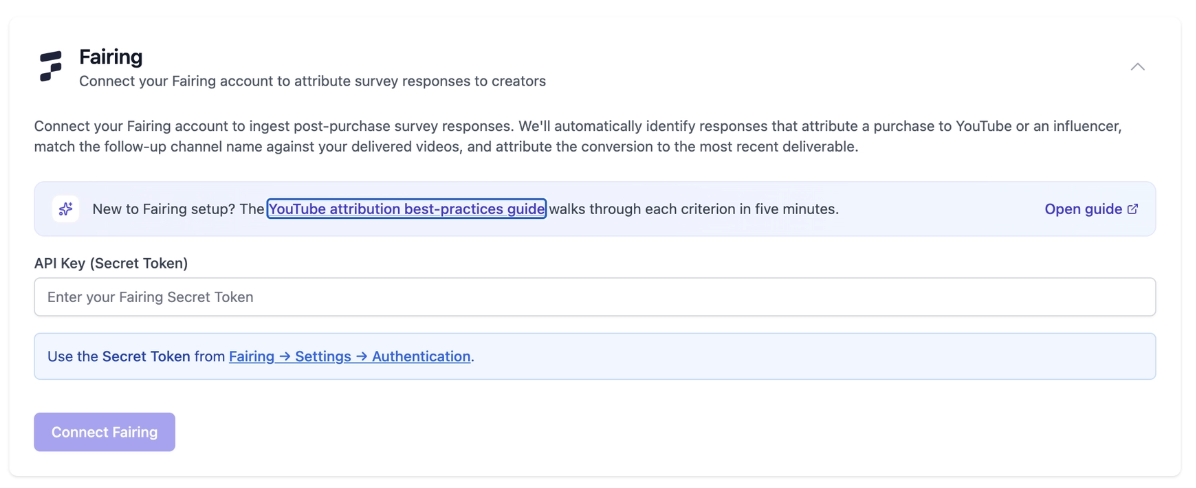Click the Connect Fairing button
The image size is (1196, 488).
click(104, 432)
